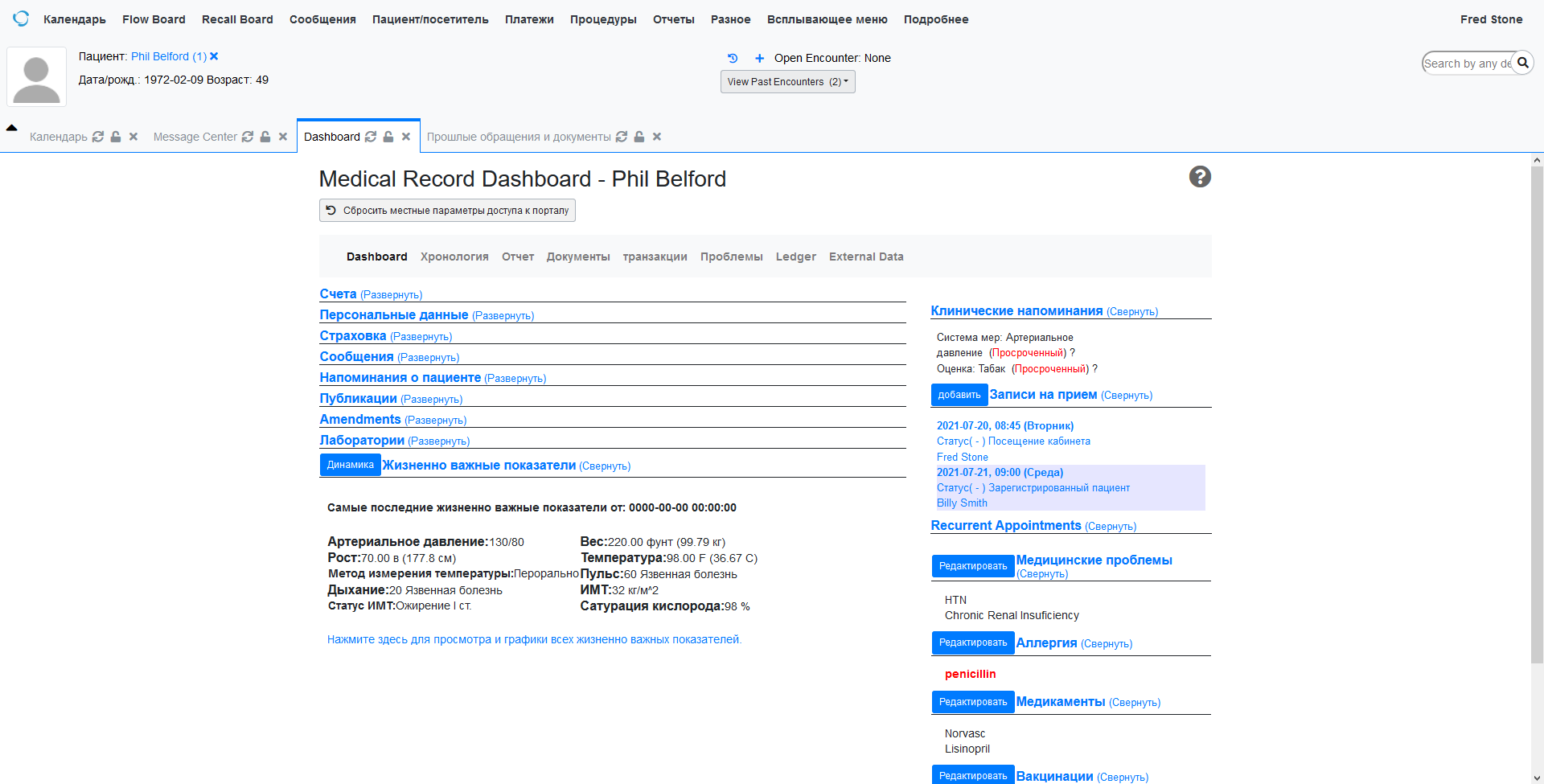
Task: Open View Past Encounters dropdown
Action: (x=787, y=82)
